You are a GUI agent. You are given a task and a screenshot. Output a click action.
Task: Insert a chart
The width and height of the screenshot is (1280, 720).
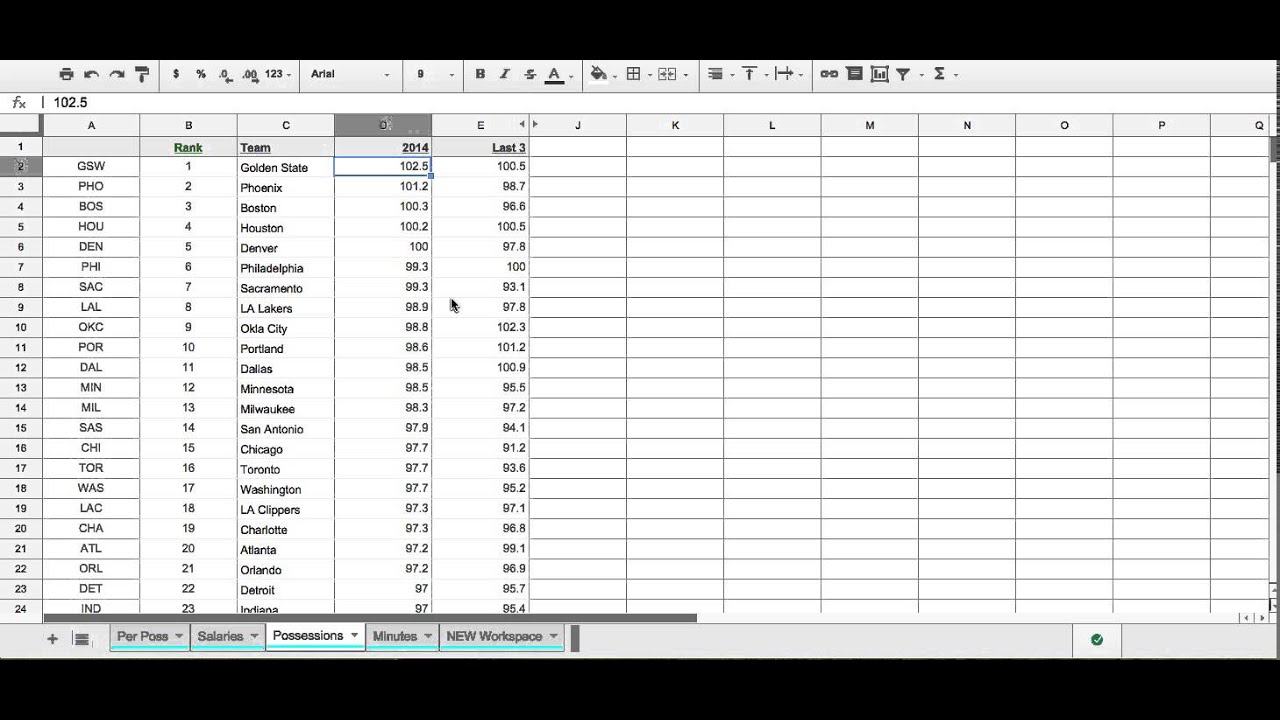(879, 74)
